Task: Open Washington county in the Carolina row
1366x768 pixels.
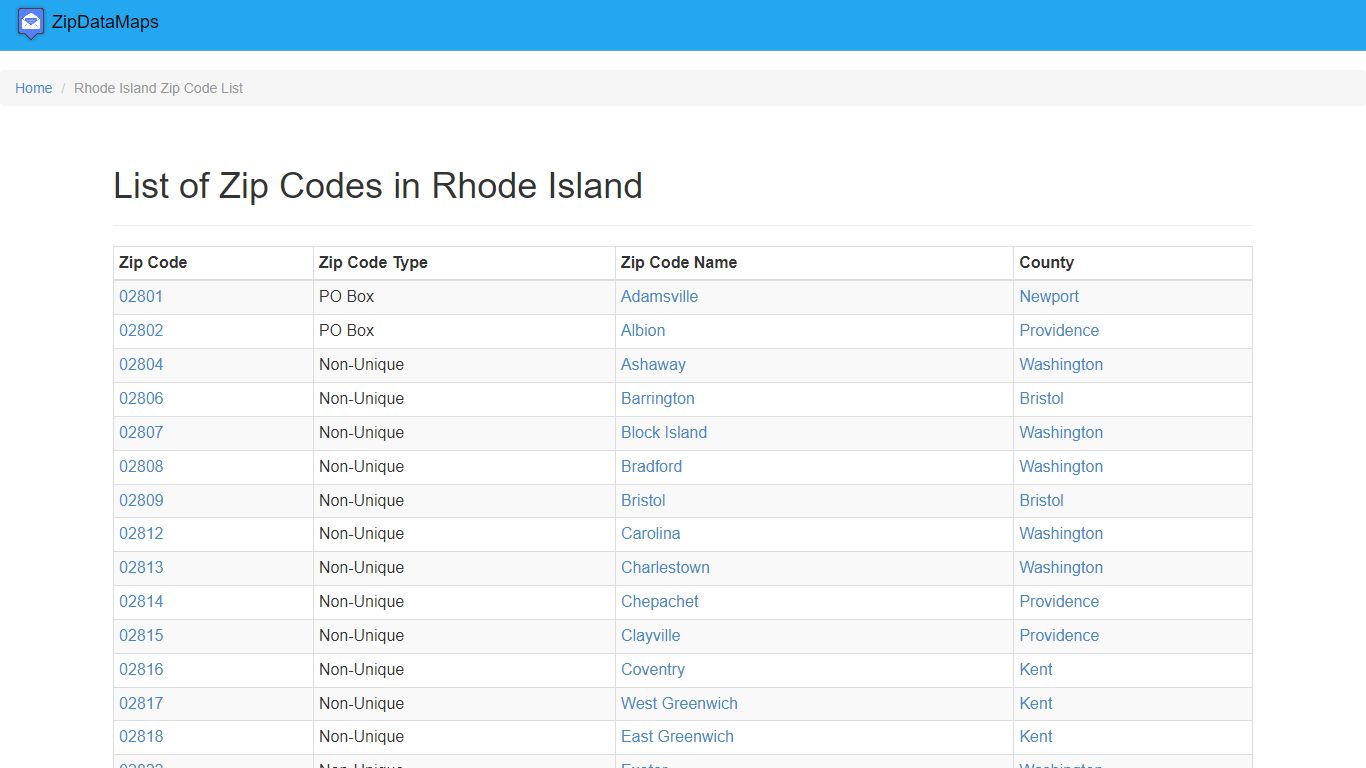Action: (1061, 534)
